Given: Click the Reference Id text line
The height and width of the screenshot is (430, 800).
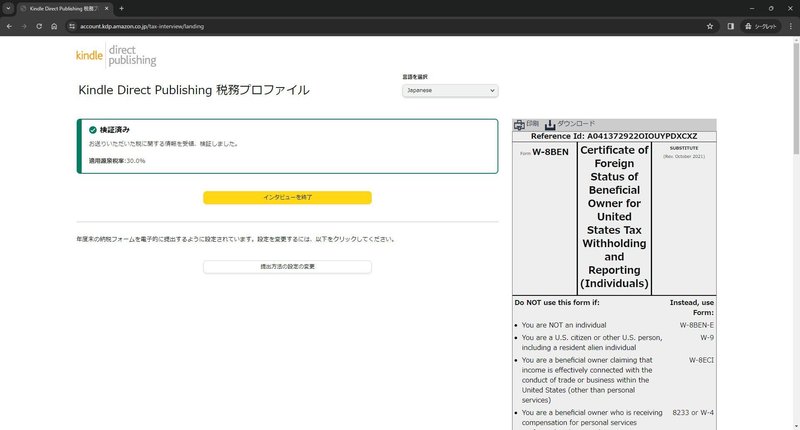Looking at the screenshot, I should pos(614,136).
